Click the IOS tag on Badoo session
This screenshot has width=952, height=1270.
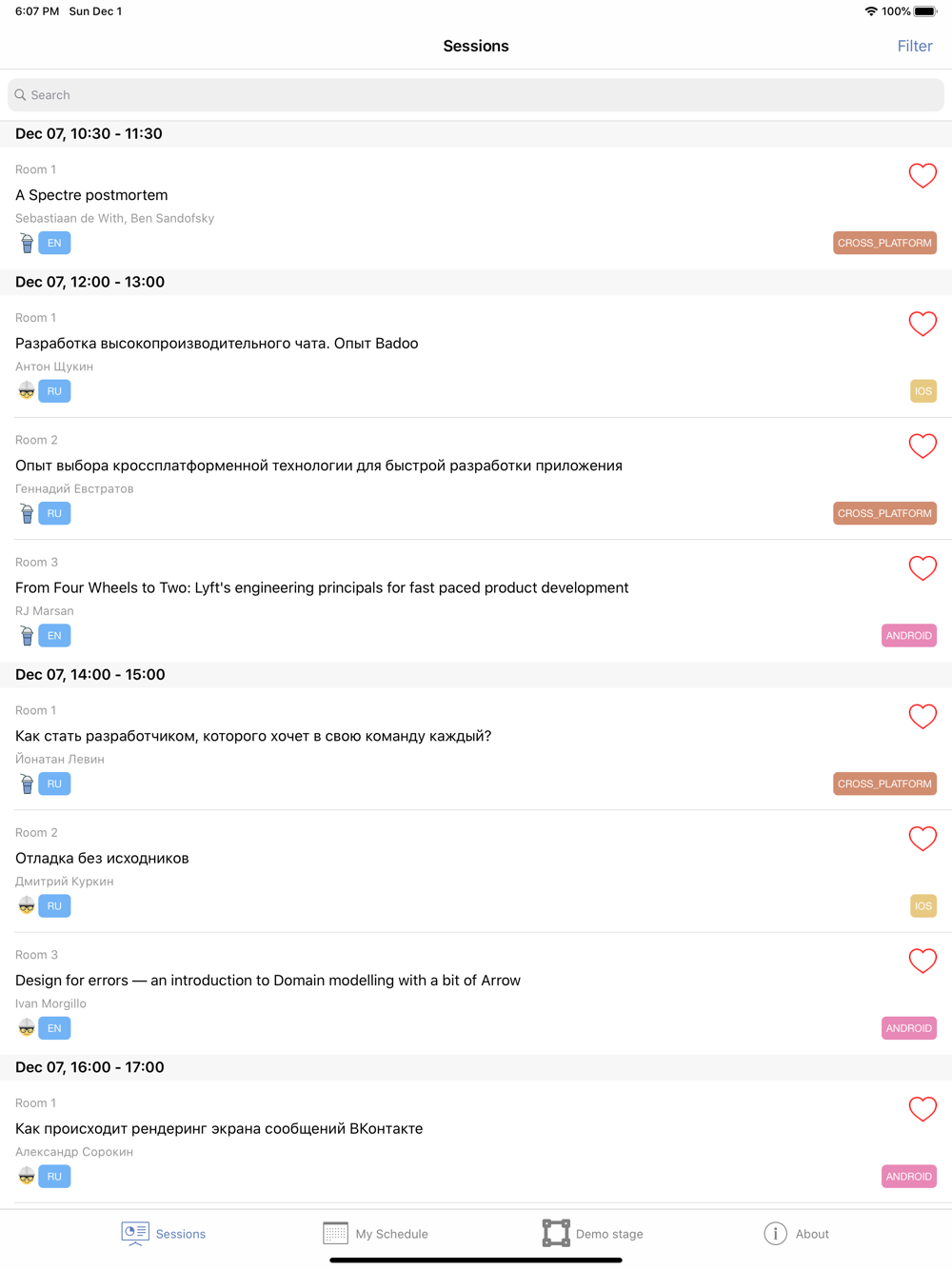[x=922, y=391]
